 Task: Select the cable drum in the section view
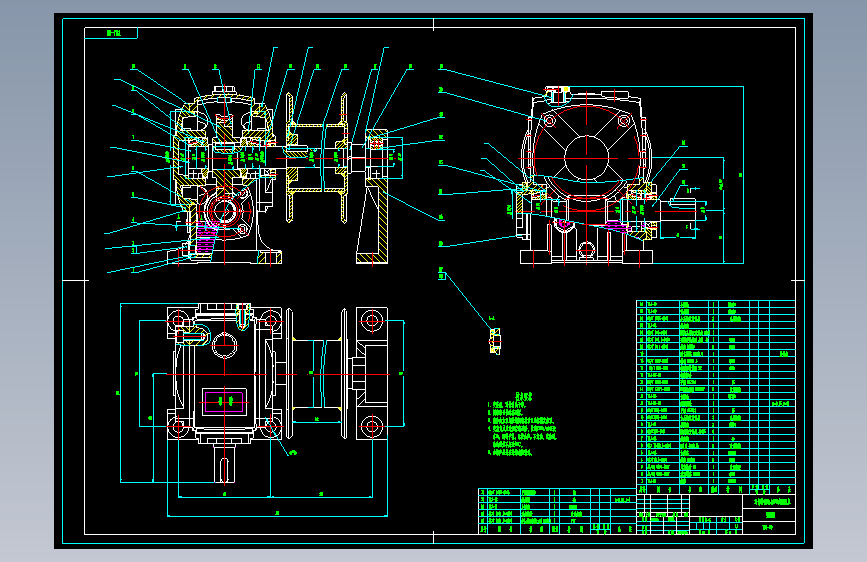pos(317,158)
